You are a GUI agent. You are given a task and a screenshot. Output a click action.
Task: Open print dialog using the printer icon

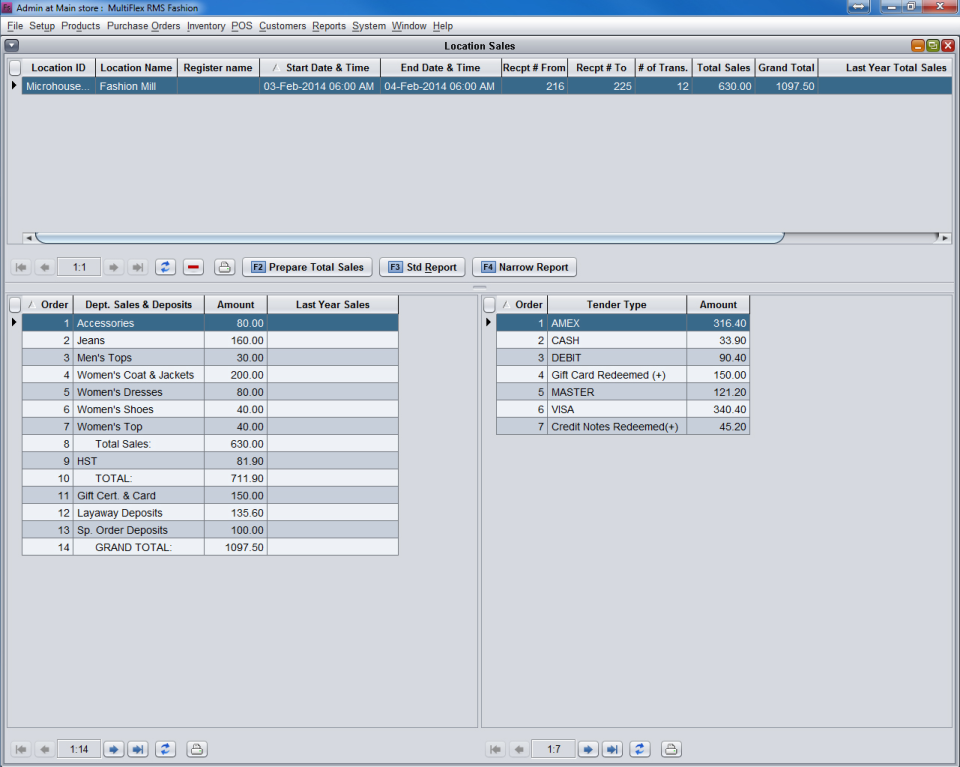tap(224, 267)
